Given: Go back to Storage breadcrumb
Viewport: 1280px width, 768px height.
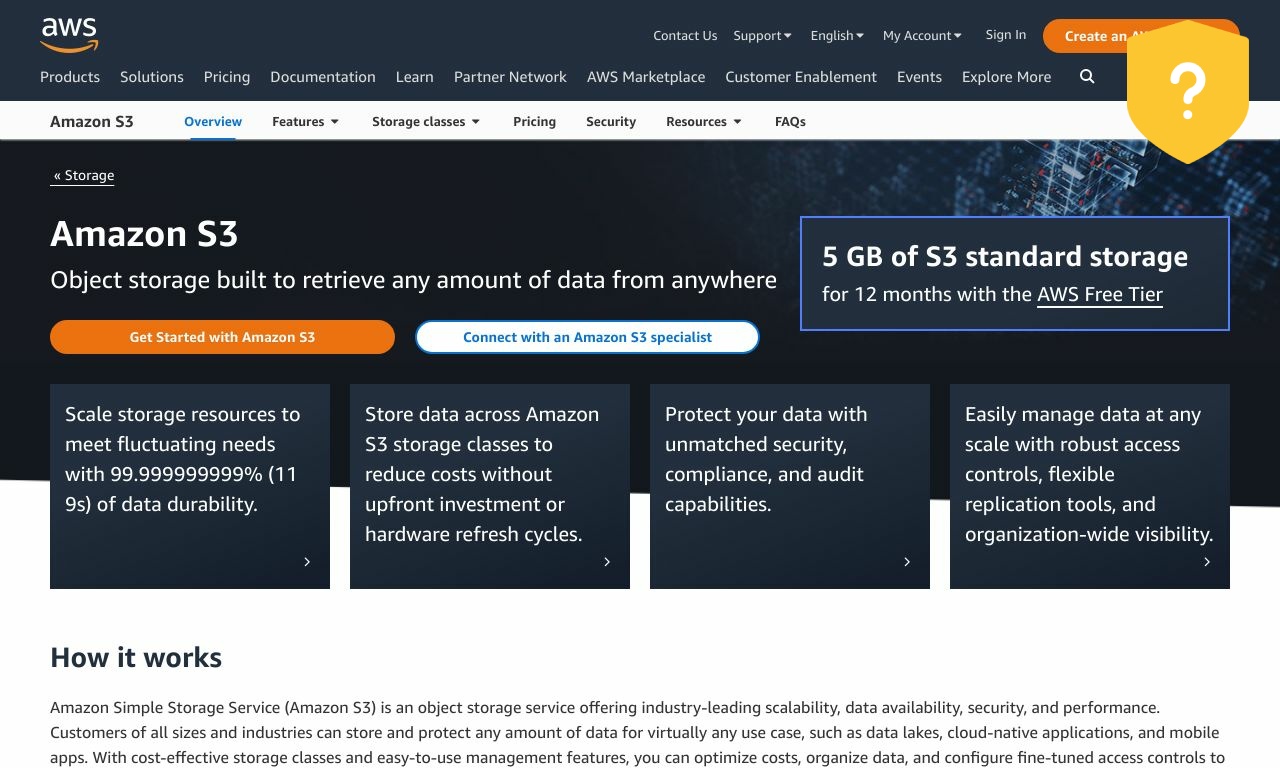Looking at the screenshot, I should click(84, 175).
